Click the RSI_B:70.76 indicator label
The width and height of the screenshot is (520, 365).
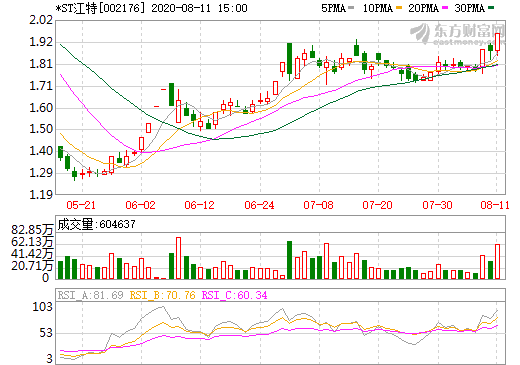(x=162, y=295)
